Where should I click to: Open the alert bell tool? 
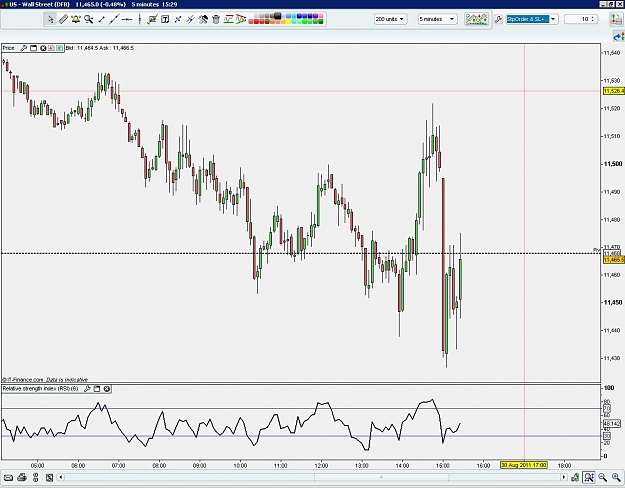(x=76, y=19)
